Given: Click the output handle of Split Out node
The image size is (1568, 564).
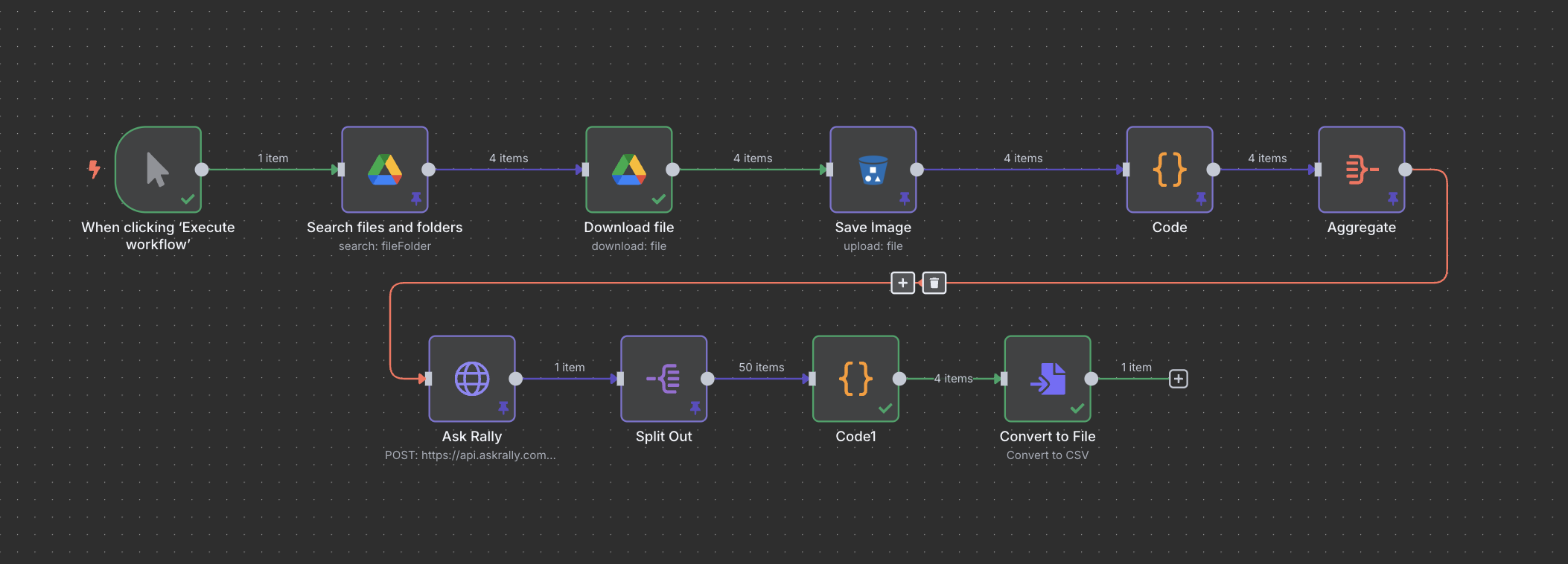Looking at the screenshot, I should tap(707, 379).
